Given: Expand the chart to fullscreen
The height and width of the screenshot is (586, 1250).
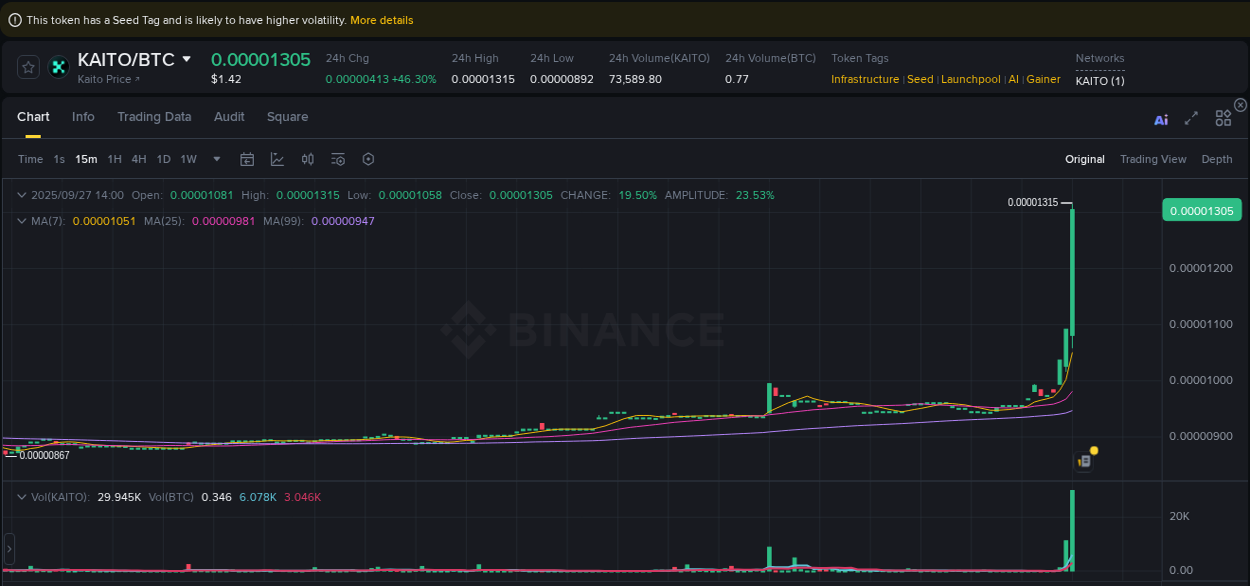Looking at the screenshot, I should pyautogui.click(x=1191, y=118).
